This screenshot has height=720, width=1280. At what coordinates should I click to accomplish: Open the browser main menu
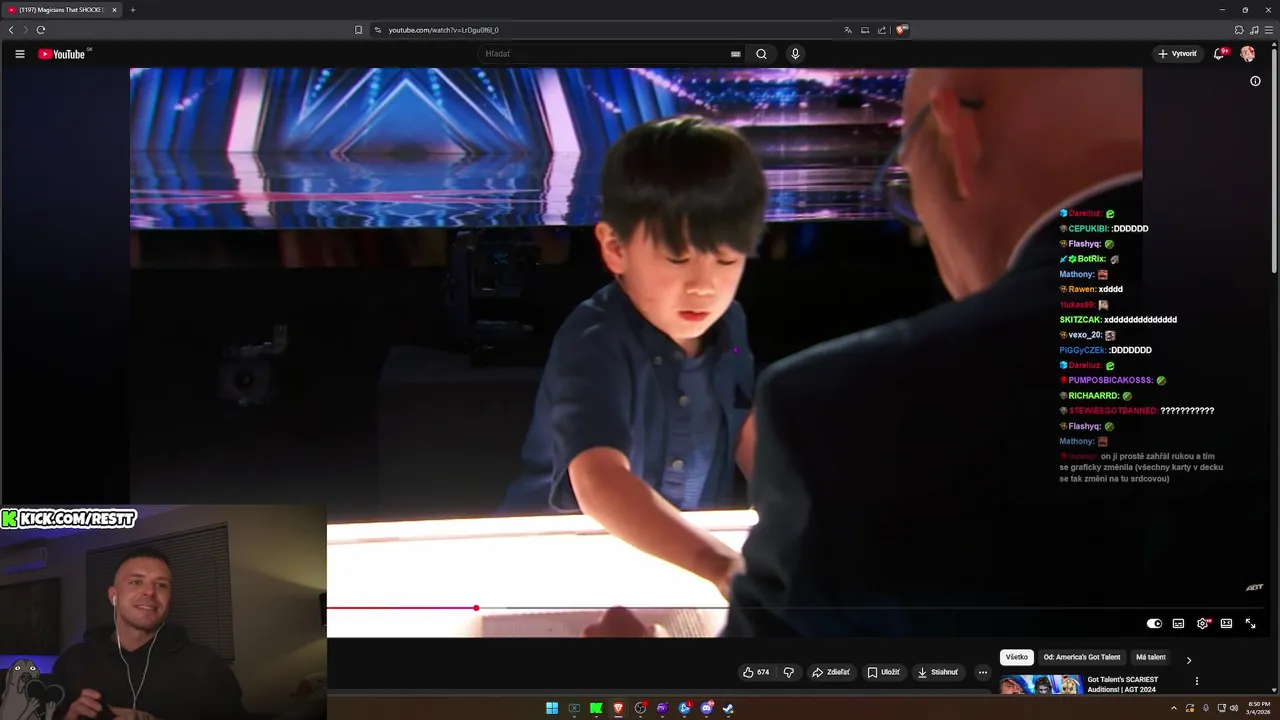coord(1269,30)
